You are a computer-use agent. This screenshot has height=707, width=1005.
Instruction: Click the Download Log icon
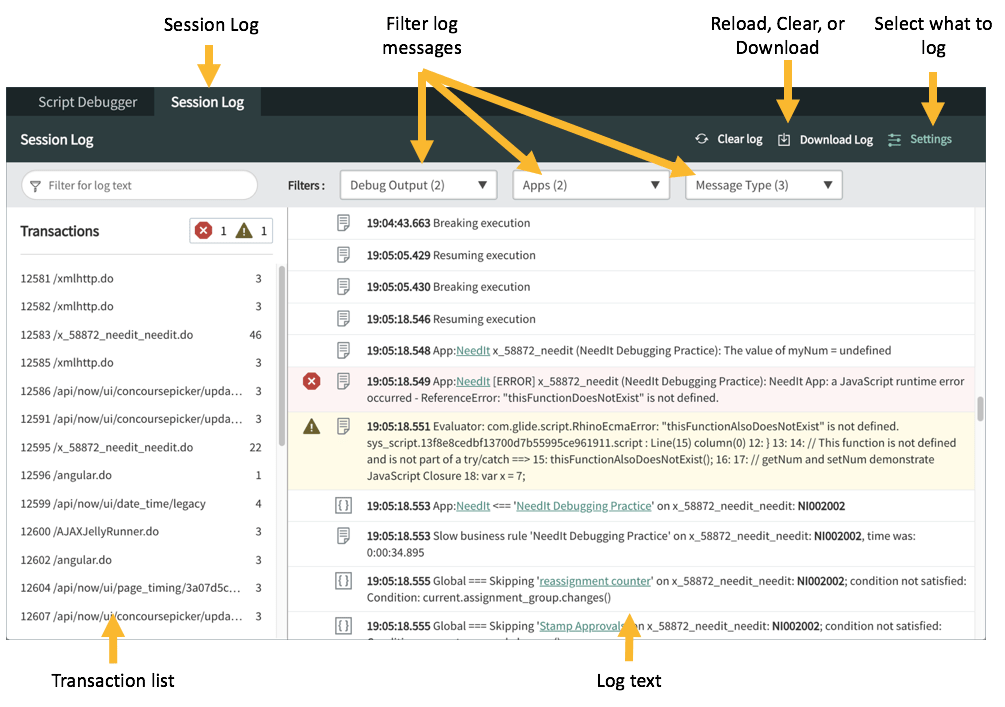coord(783,139)
